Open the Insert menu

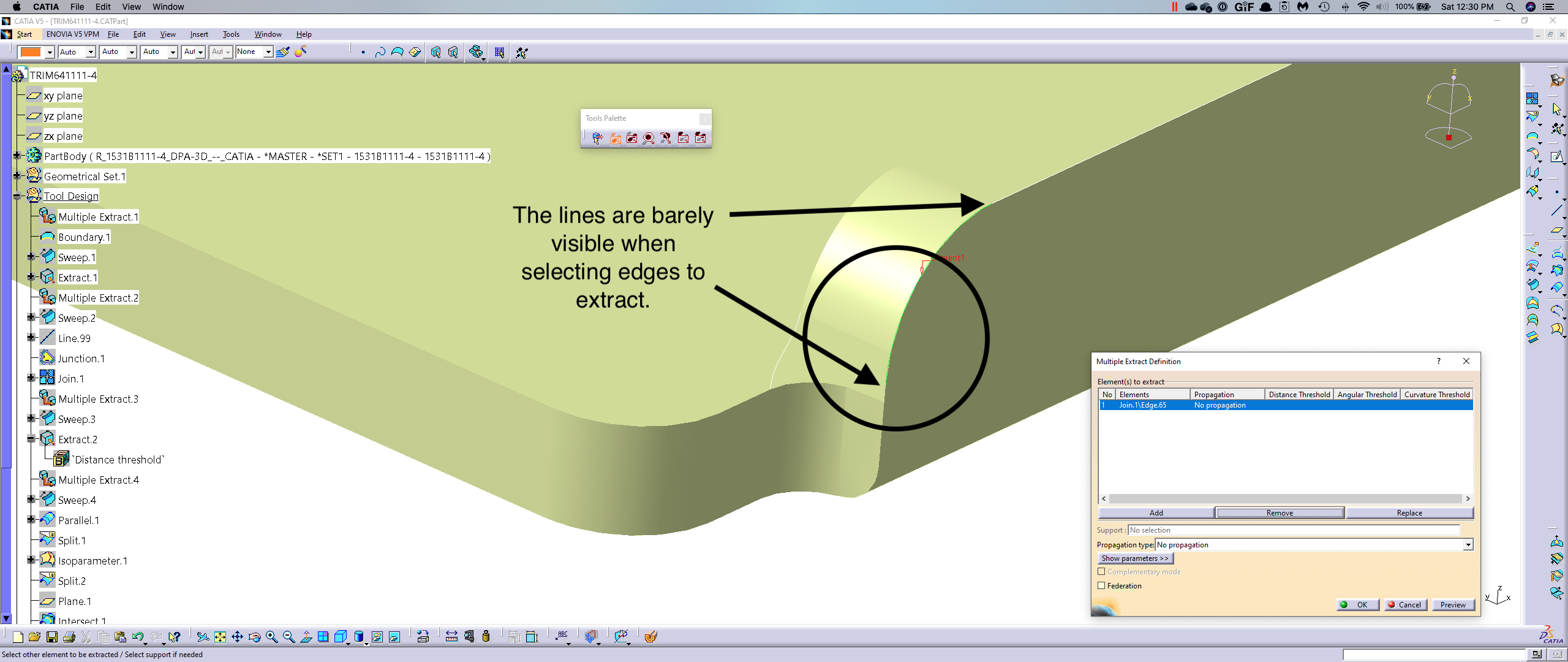click(199, 34)
